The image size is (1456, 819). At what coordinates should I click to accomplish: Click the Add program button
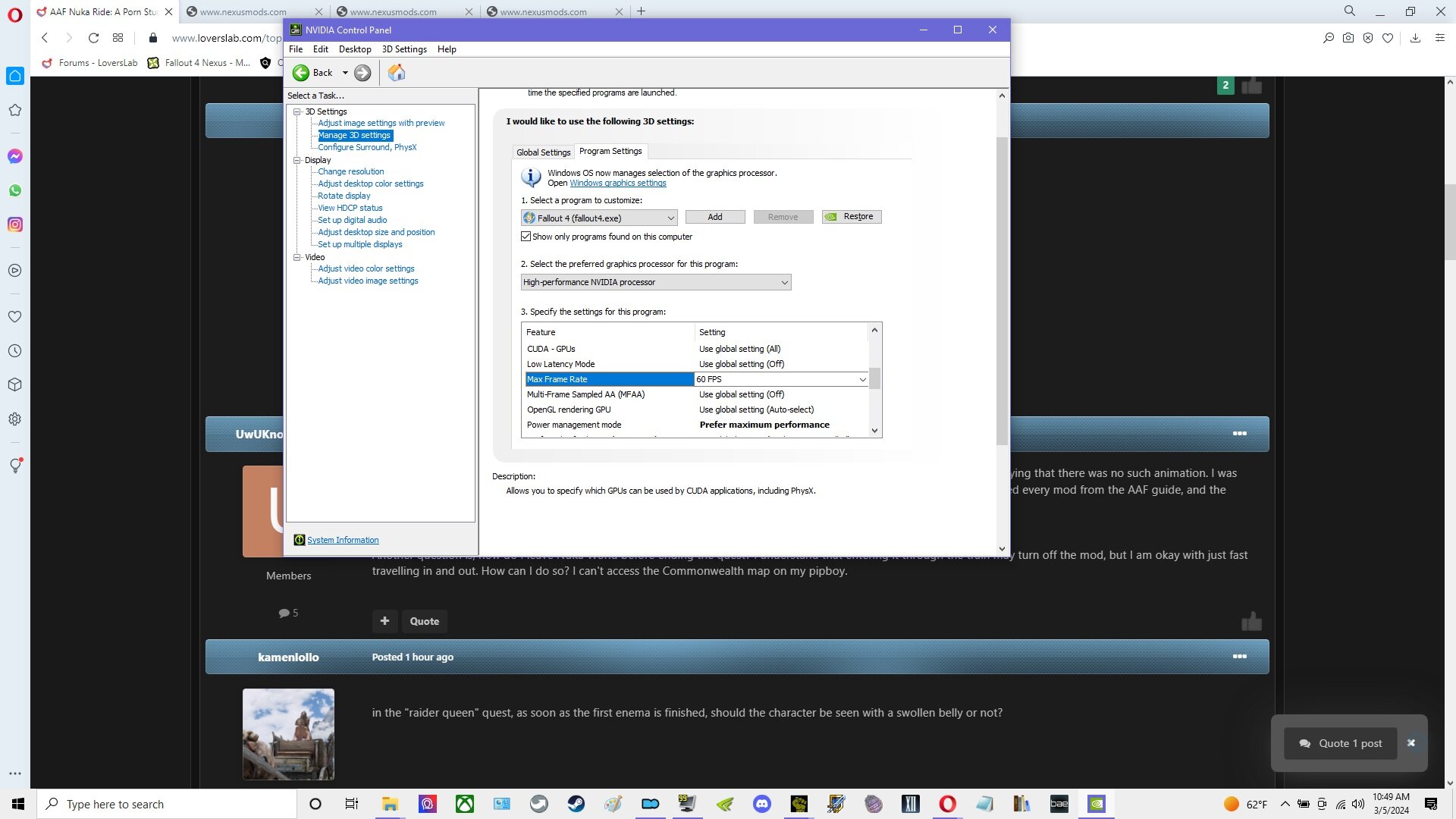click(x=715, y=217)
